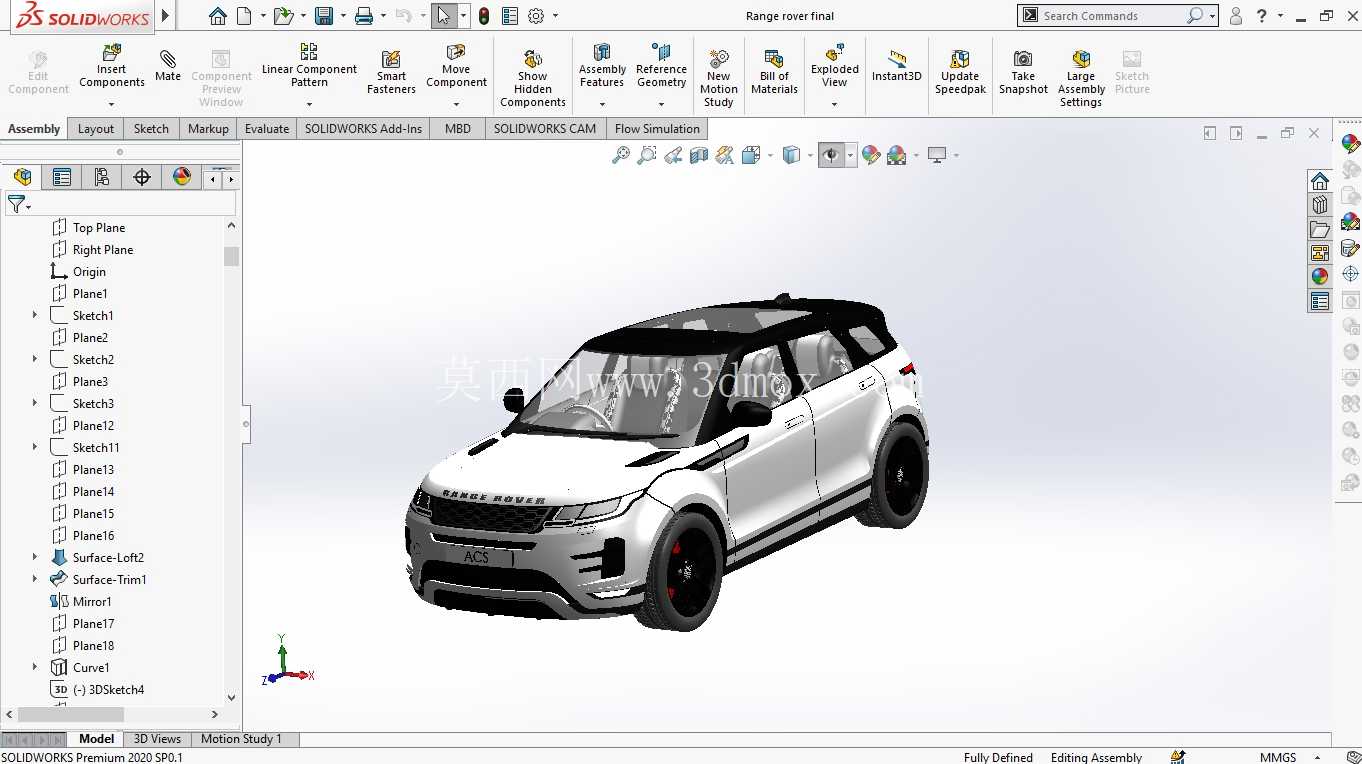Click the Save icon in title bar
This screenshot has width=1362, height=764.
click(323, 16)
